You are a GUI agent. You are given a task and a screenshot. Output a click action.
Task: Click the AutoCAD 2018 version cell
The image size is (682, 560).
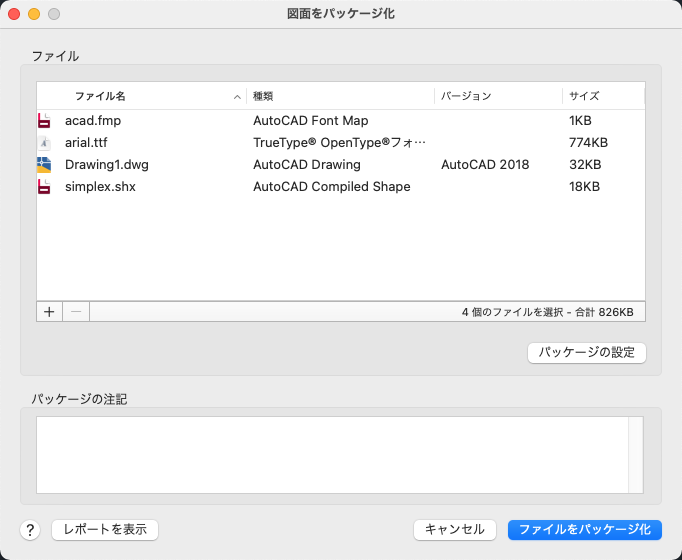(x=485, y=165)
